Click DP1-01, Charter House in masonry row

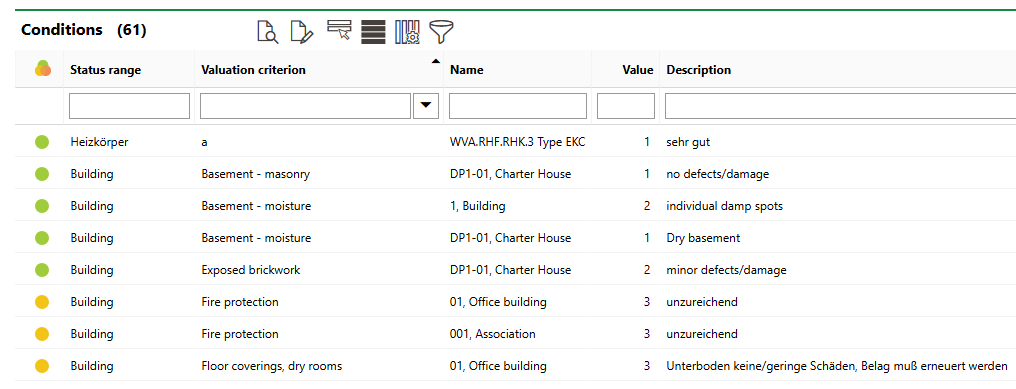pos(511,174)
